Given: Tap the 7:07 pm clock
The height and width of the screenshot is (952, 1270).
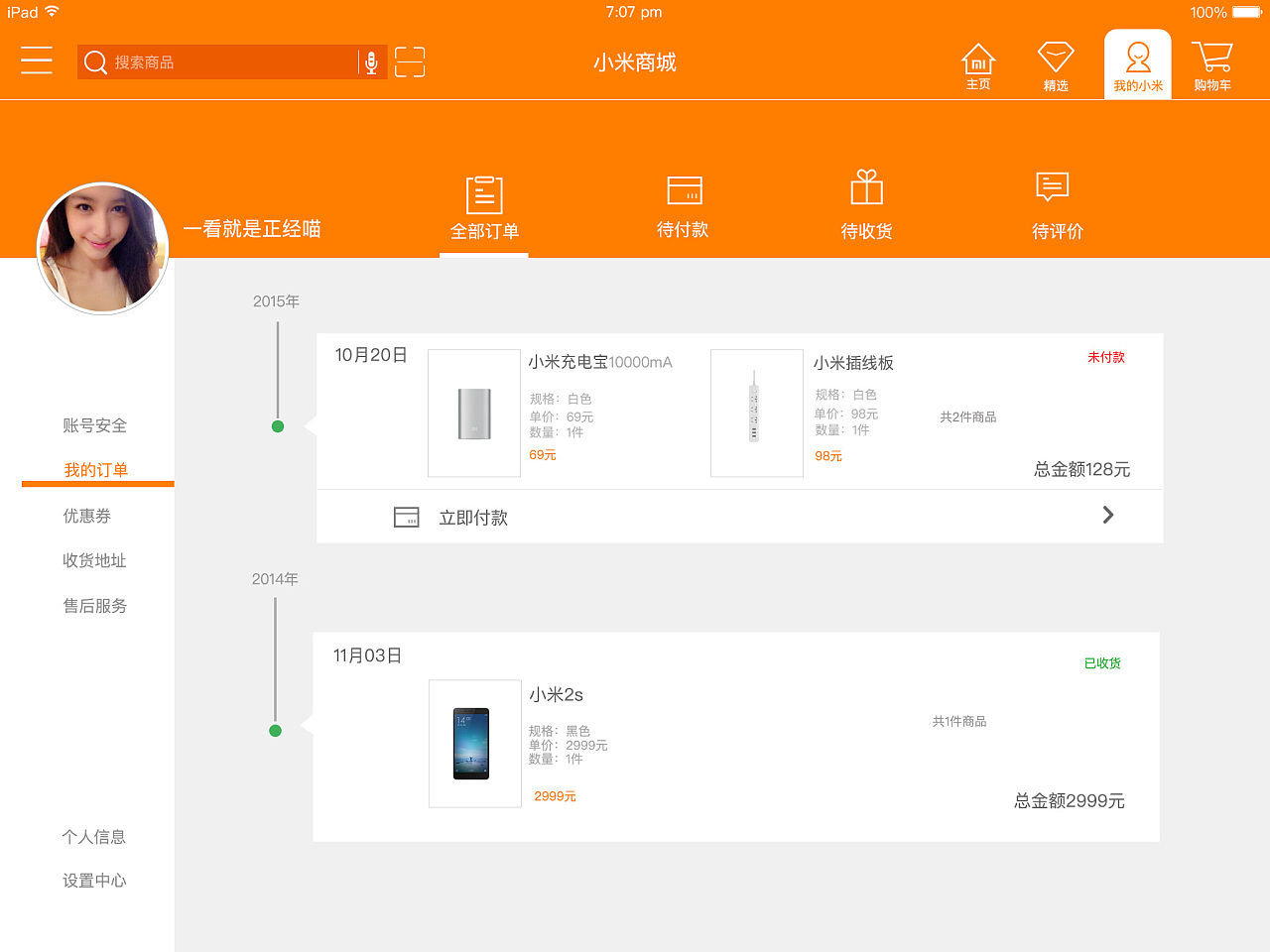Looking at the screenshot, I should click(634, 12).
